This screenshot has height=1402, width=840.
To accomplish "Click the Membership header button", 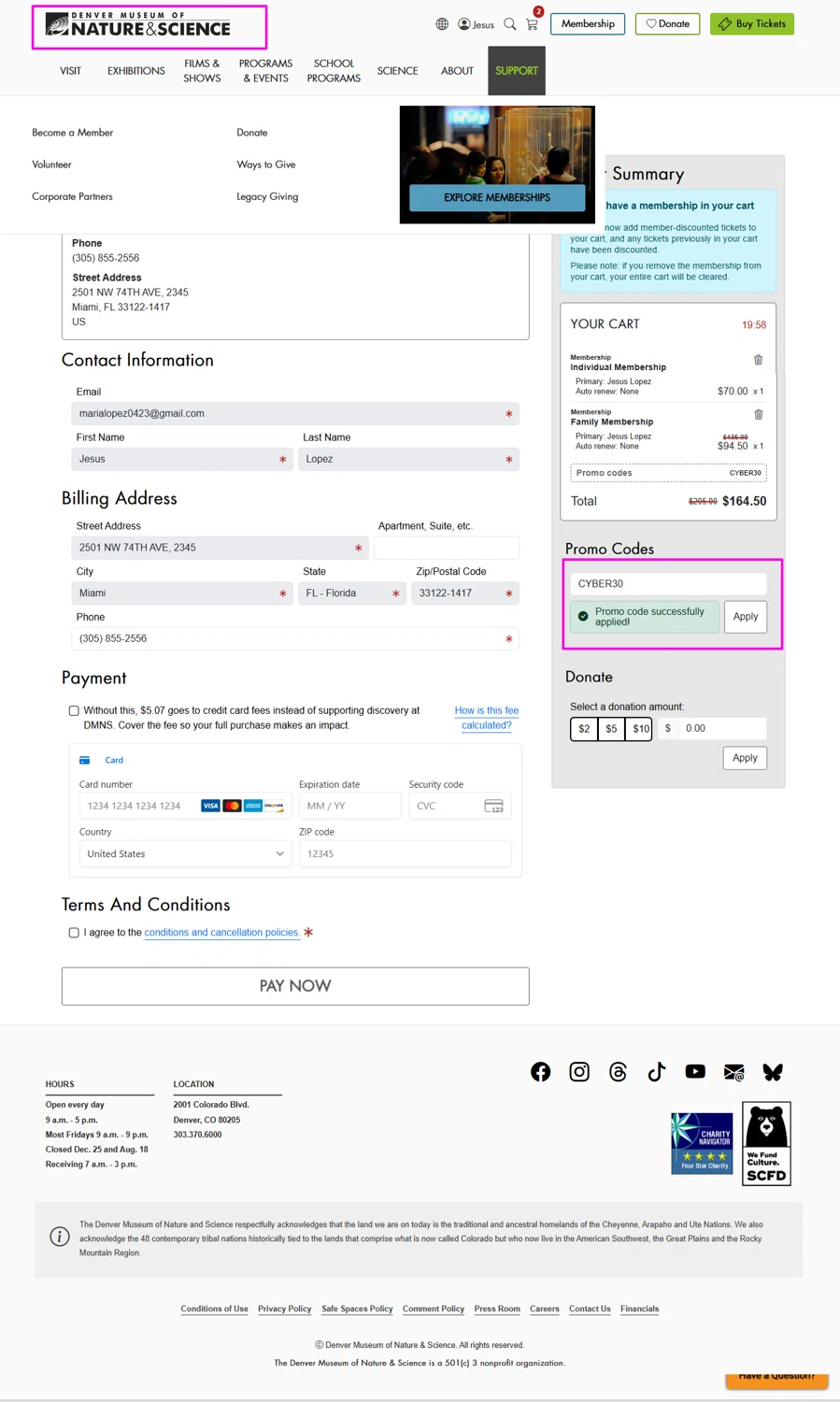I will (x=588, y=23).
